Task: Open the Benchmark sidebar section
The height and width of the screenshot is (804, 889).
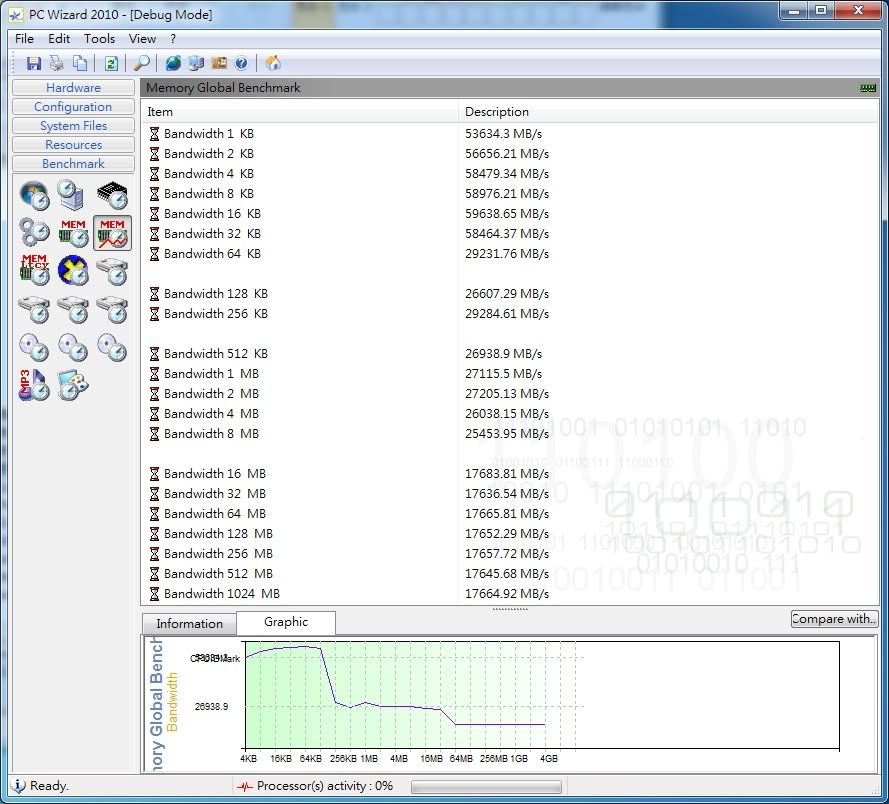Action: click(73, 163)
